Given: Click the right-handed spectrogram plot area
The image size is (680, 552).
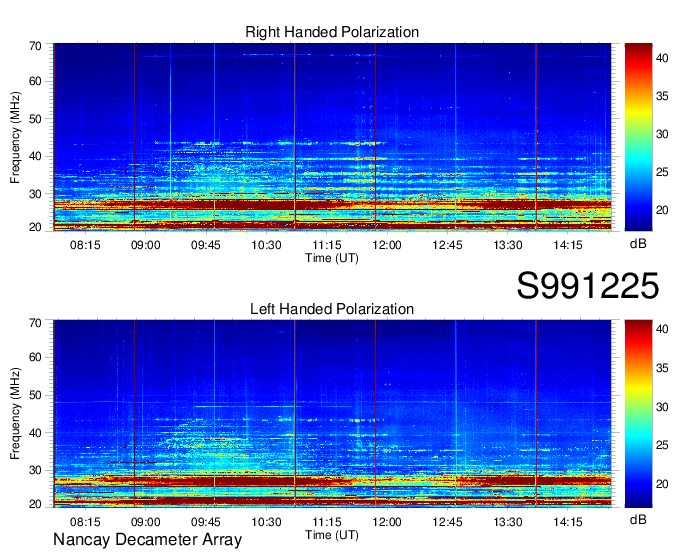Looking at the screenshot, I should [332, 137].
